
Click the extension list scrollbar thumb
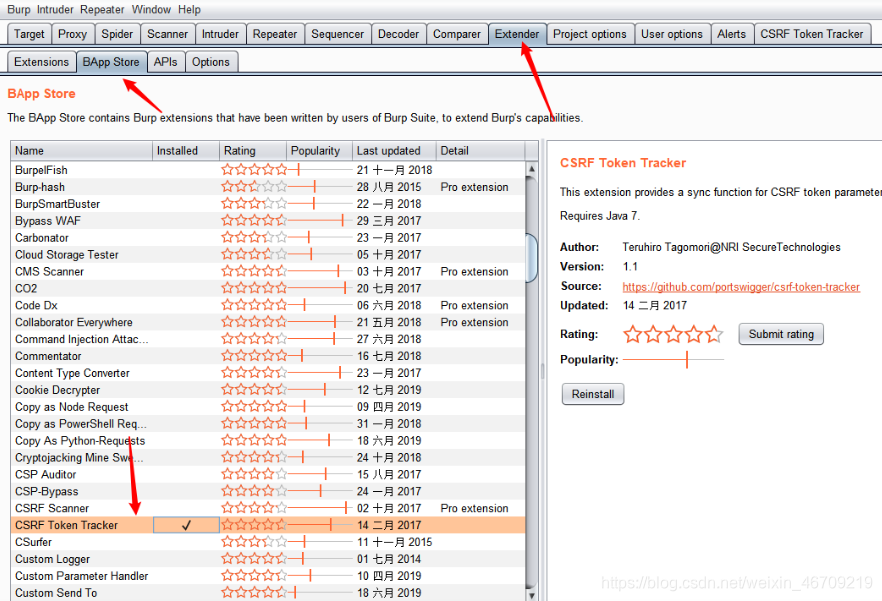(532, 257)
